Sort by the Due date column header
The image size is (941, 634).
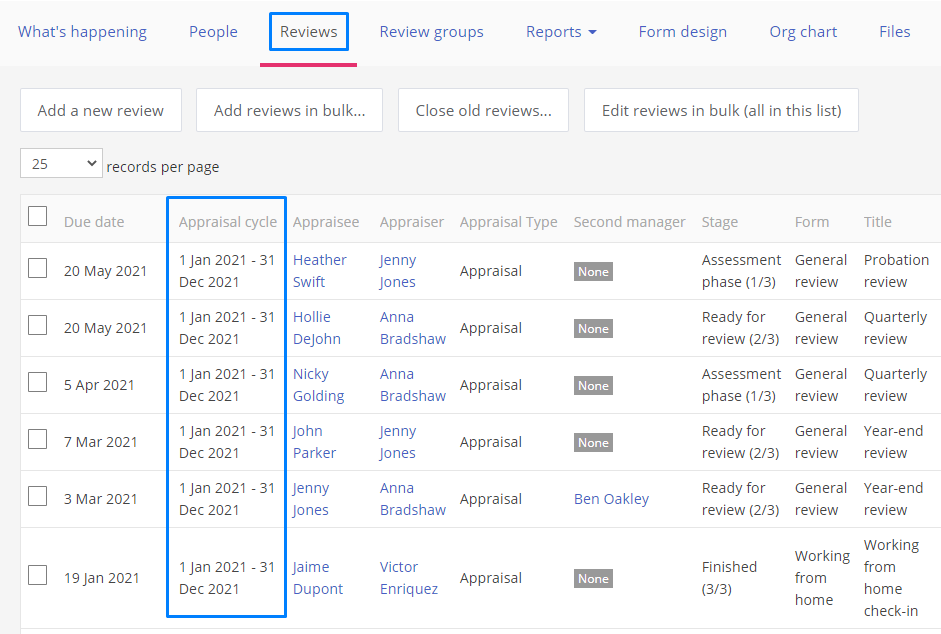tap(94, 222)
